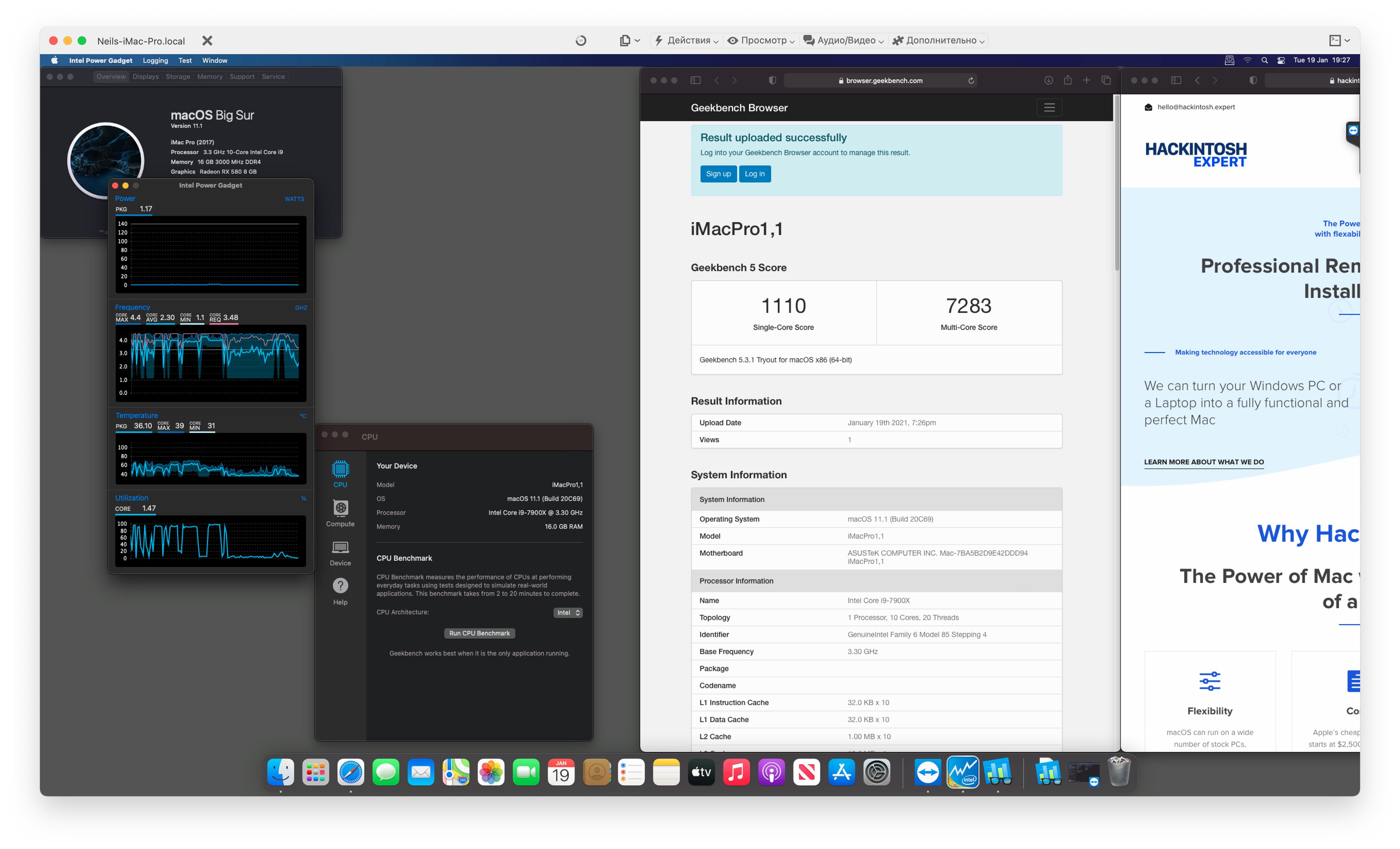Click the browser.geekbench.com address field
The width and height of the screenshot is (1400, 849).
(880, 80)
